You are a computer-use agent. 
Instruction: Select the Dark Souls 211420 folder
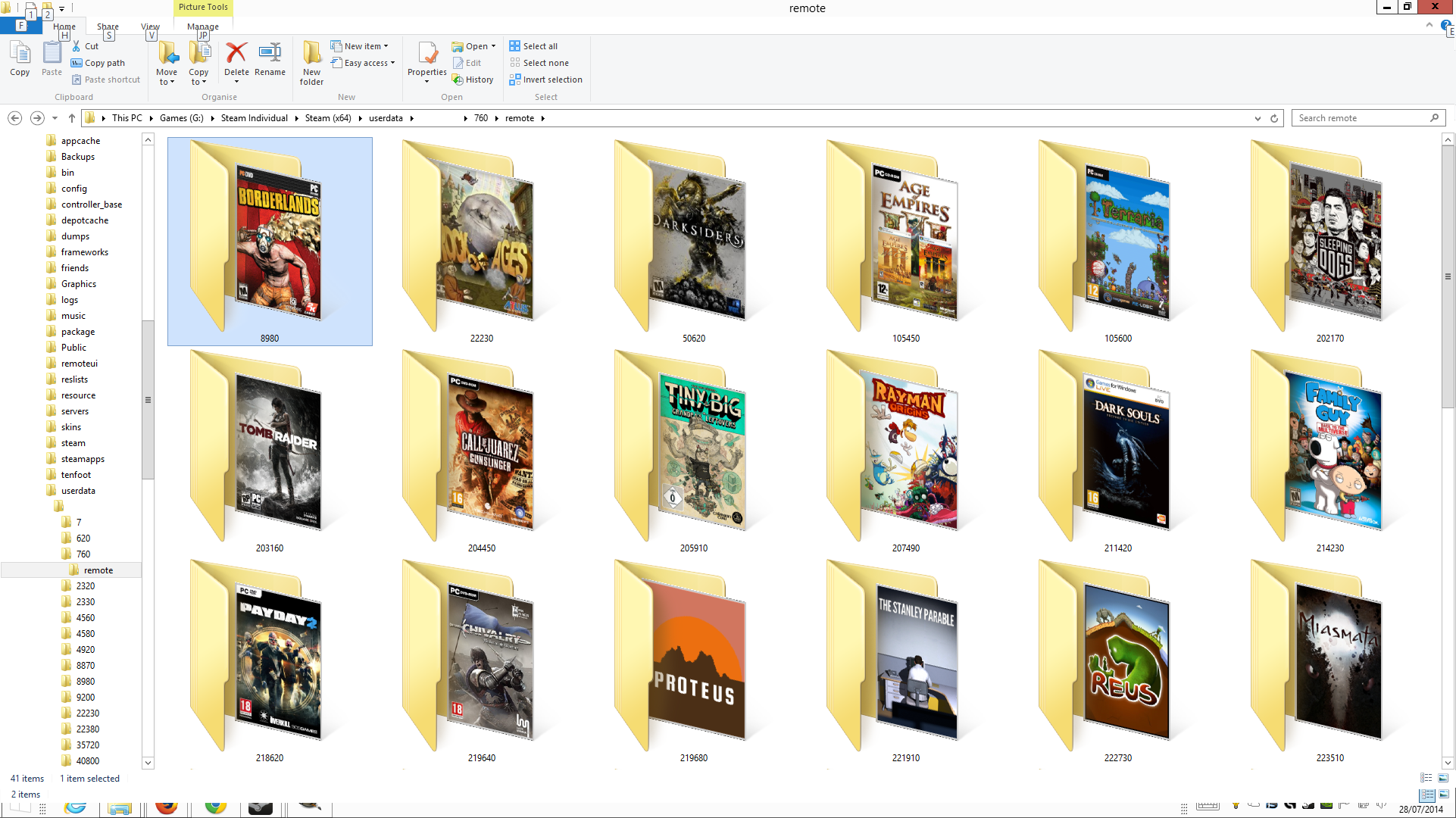(x=1117, y=451)
